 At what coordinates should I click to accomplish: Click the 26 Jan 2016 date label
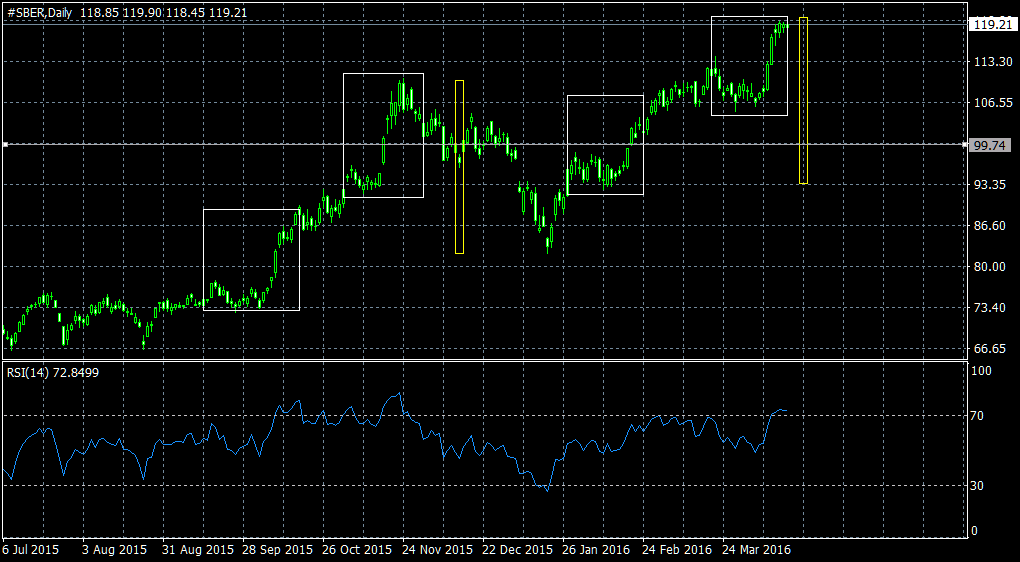(597, 550)
